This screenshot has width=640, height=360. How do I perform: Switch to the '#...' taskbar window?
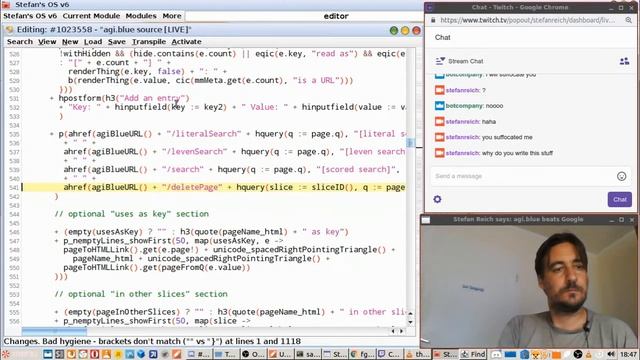coord(199,354)
